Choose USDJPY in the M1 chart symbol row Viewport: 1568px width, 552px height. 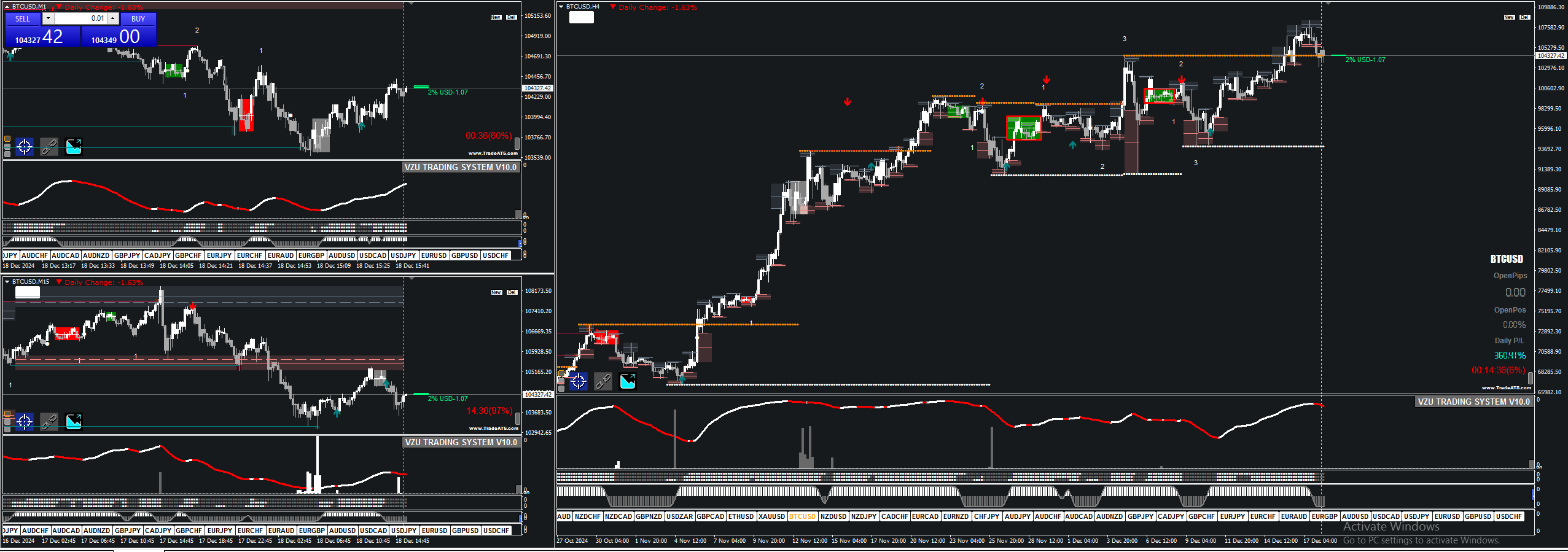tap(404, 255)
